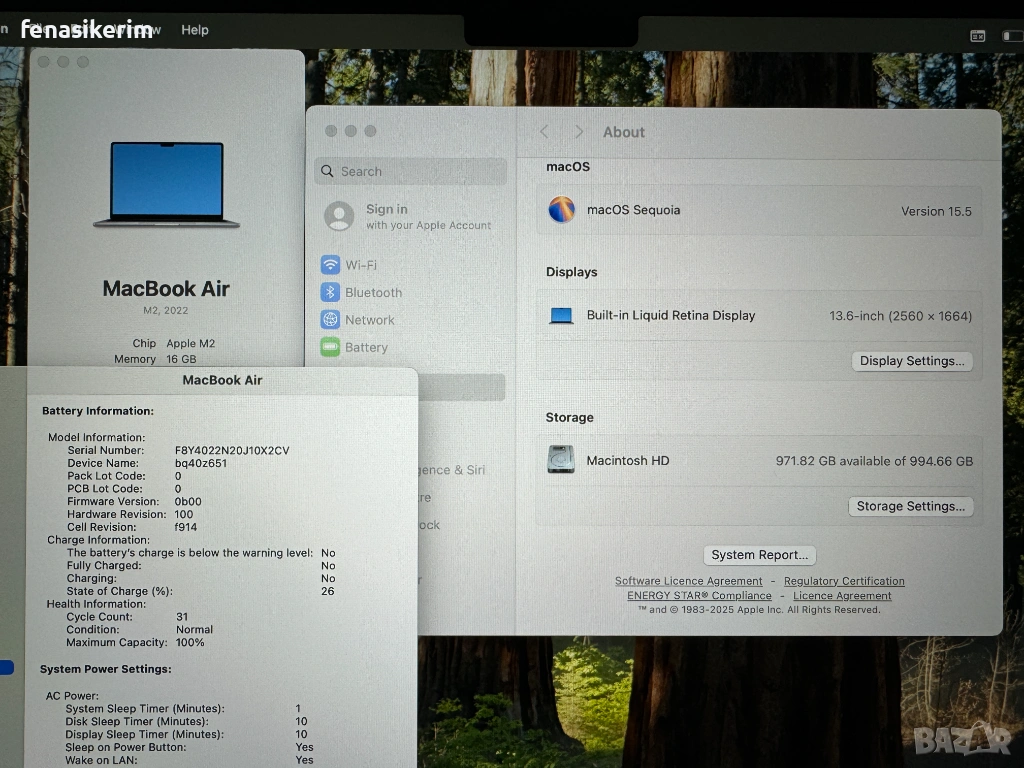This screenshot has height=768, width=1024.
Task: Open the Software Licence Agreement link
Action: tap(688, 581)
